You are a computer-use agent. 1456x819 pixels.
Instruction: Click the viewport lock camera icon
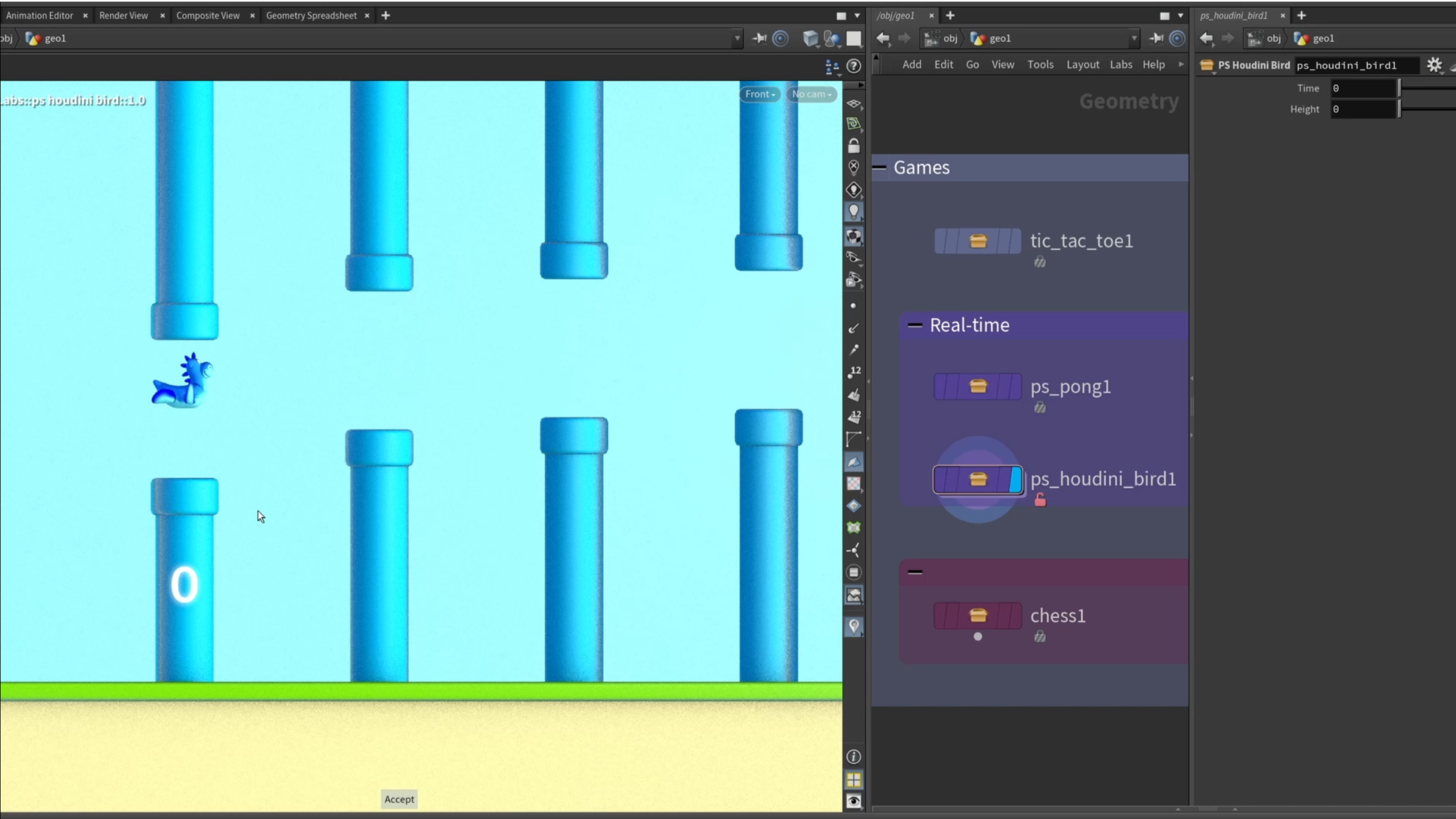click(x=854, y=145)
